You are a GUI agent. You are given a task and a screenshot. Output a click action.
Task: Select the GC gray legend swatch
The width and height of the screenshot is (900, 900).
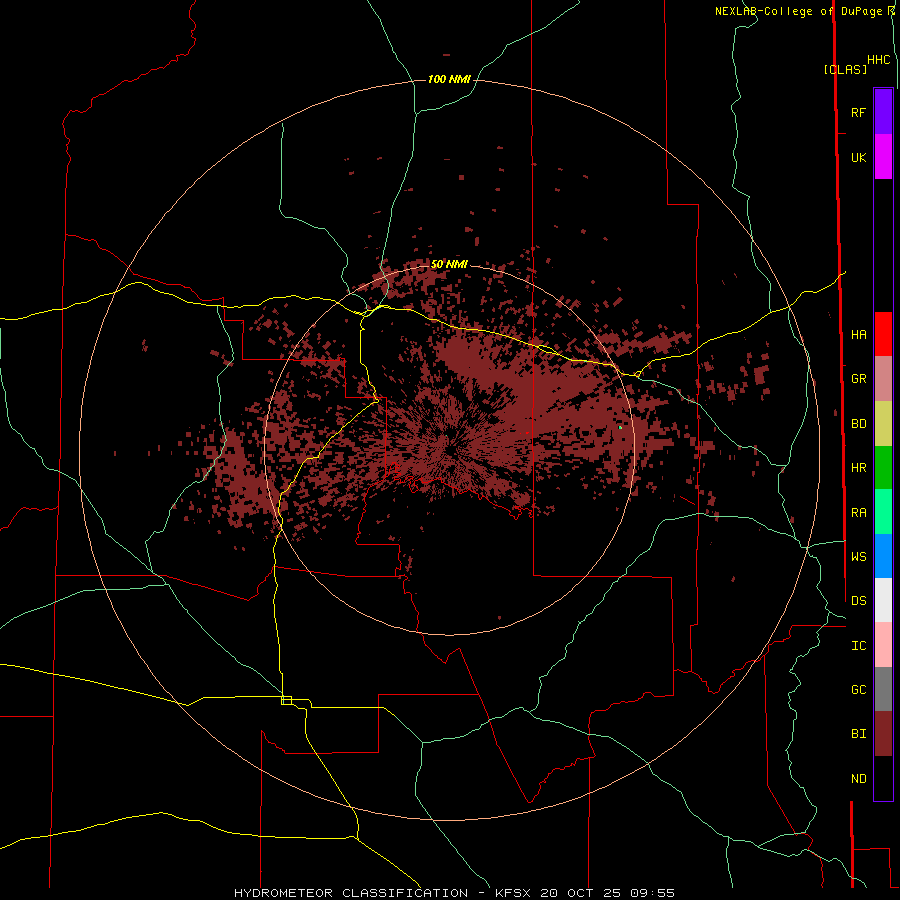click(x=883, y=689)
